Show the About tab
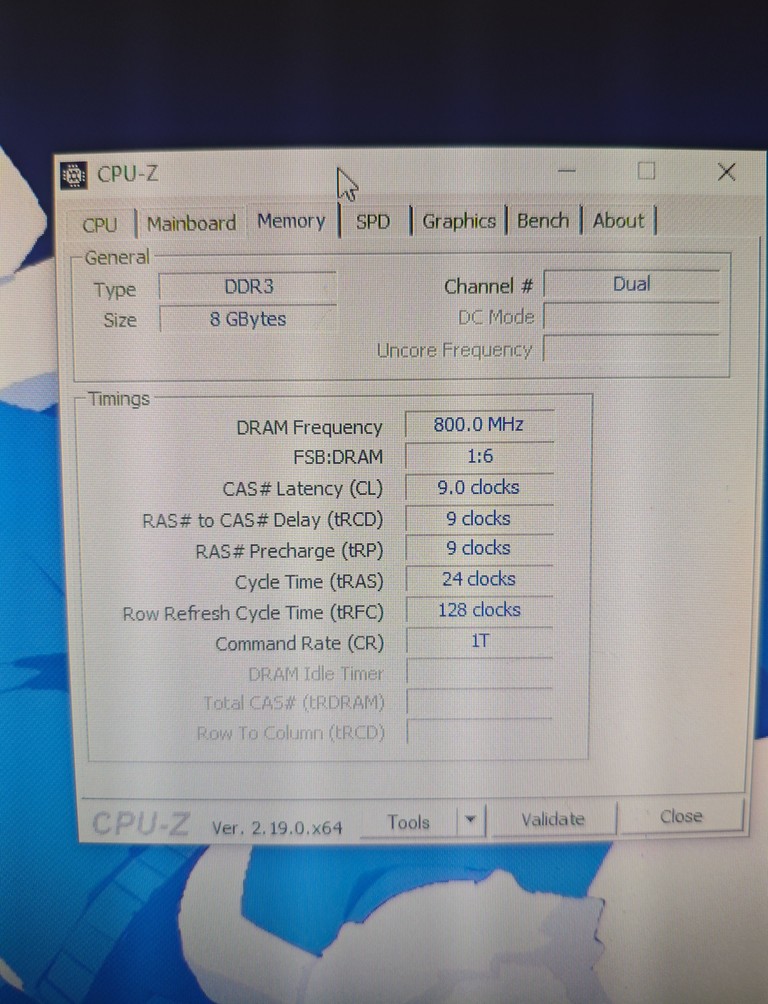 pyautogui.click(x=618, y=220)
